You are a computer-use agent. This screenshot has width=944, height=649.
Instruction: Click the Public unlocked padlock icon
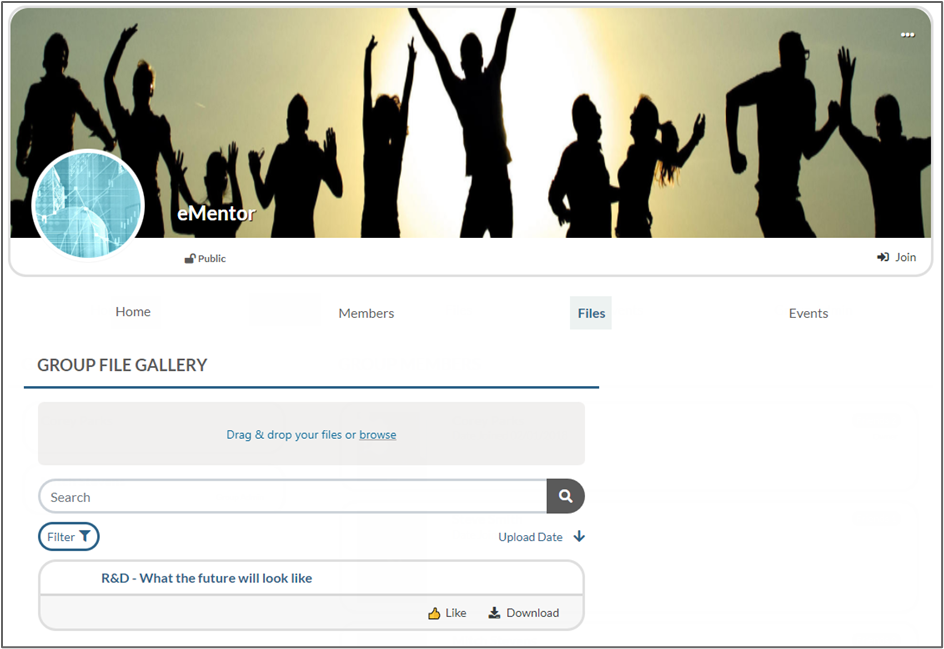click(190, 258)
